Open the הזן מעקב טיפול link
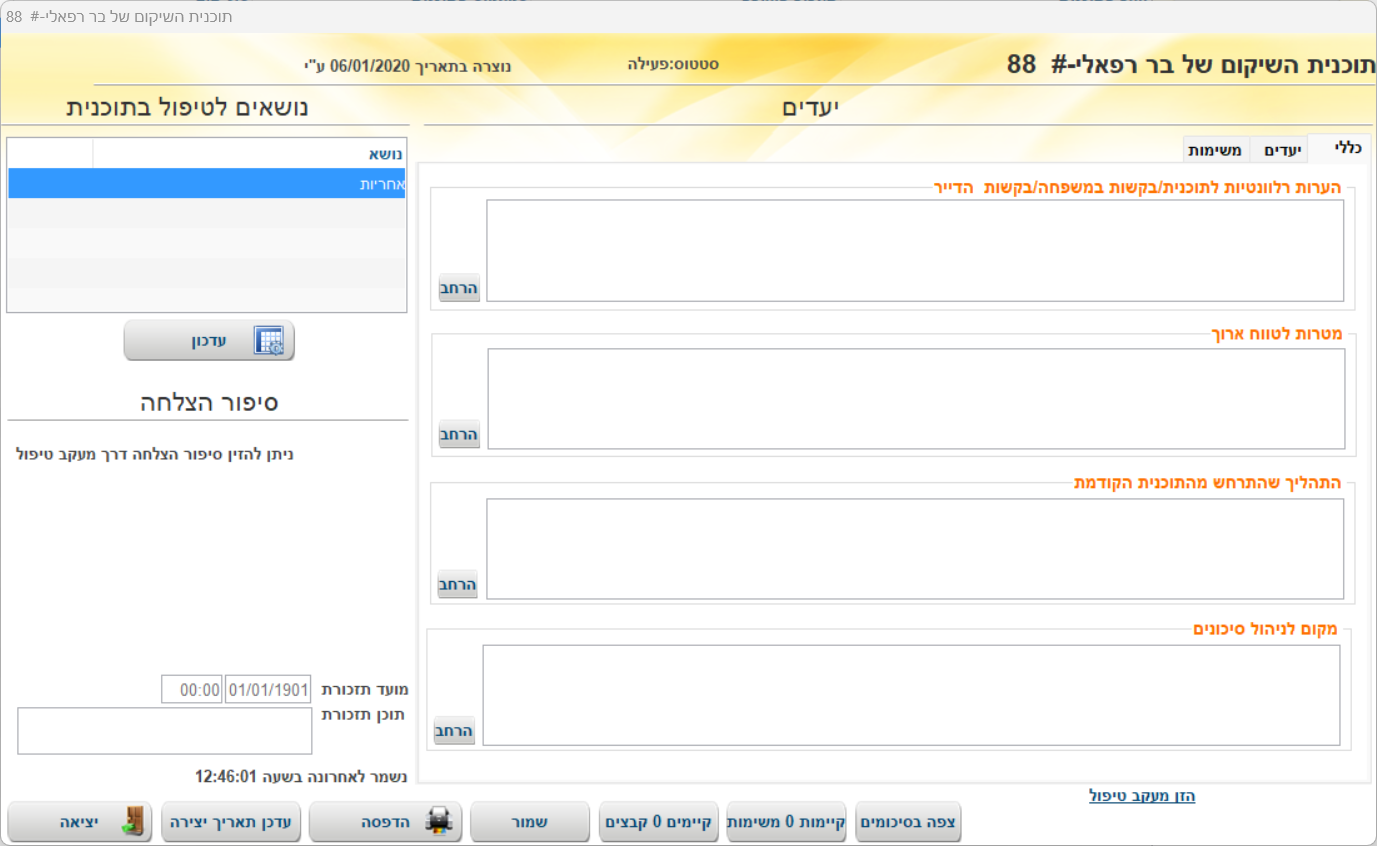 point(1141,796)
